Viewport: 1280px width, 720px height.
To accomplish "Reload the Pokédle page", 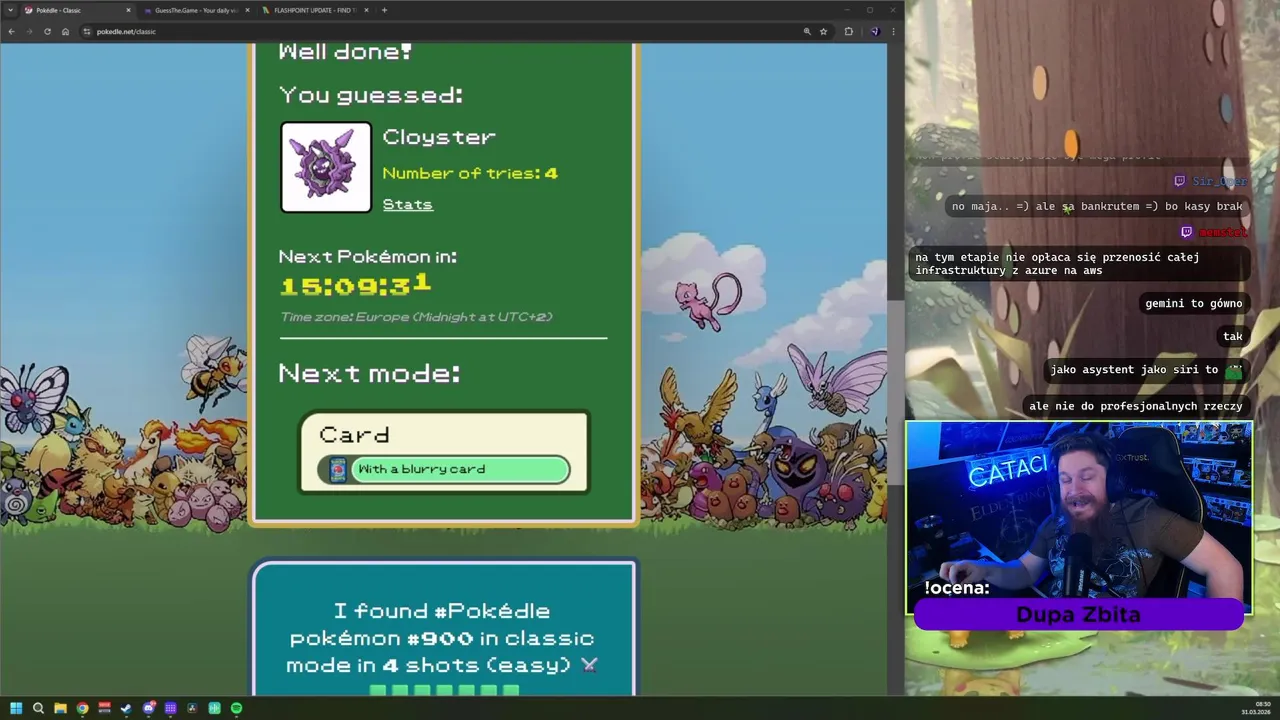I will pyautogui.click(x=47, y=31).
